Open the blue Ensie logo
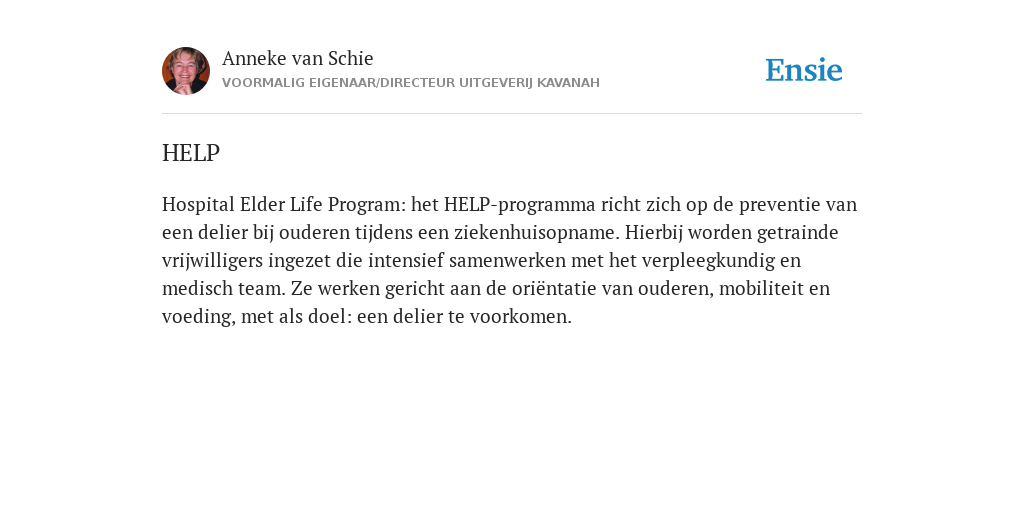Screen dimensions: 1024x512 pyautogui.click(x=804, y=70)
